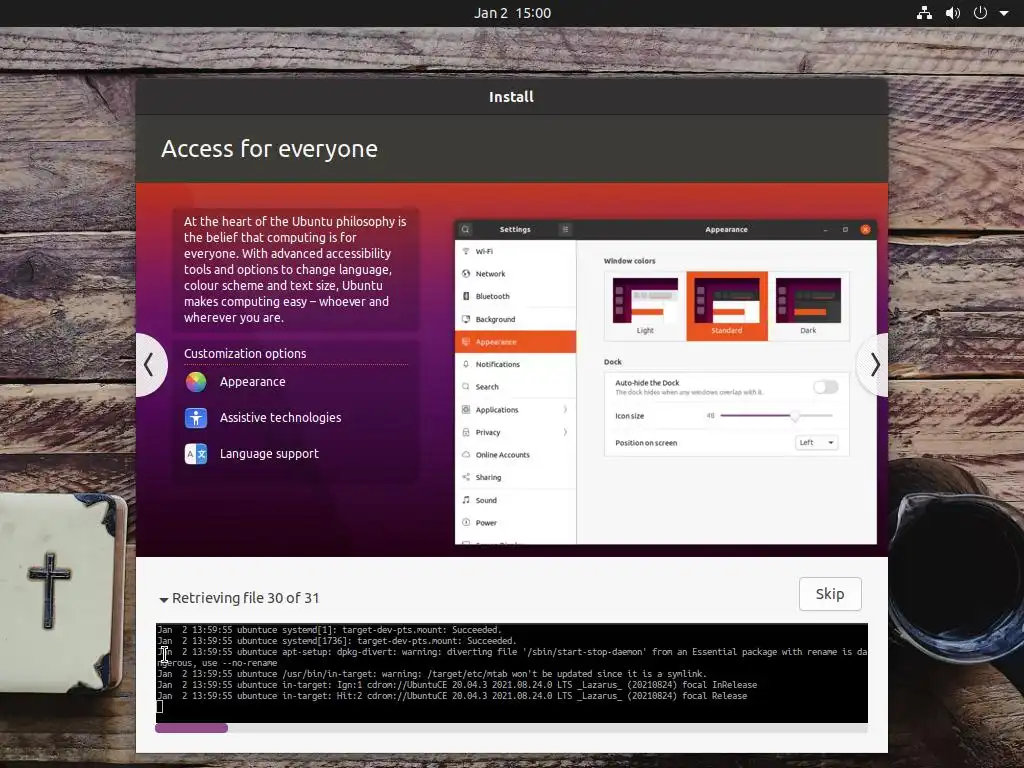Expand the Privacy row chevron
The height and width of the screenshot is (768, 1024).
click(565, 432)
